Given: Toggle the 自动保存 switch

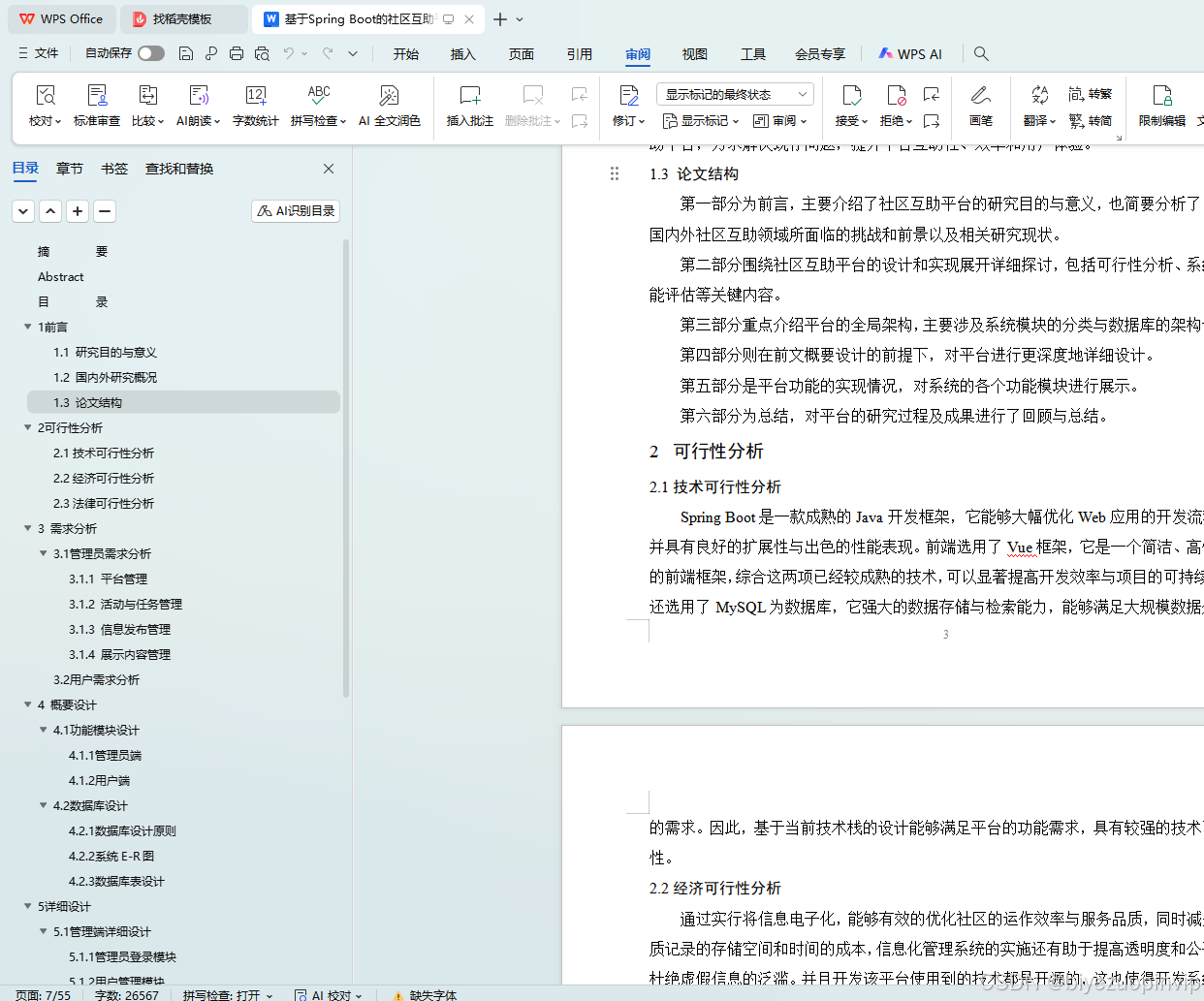Looking at the screenshot, I should (x=151, y=53).
